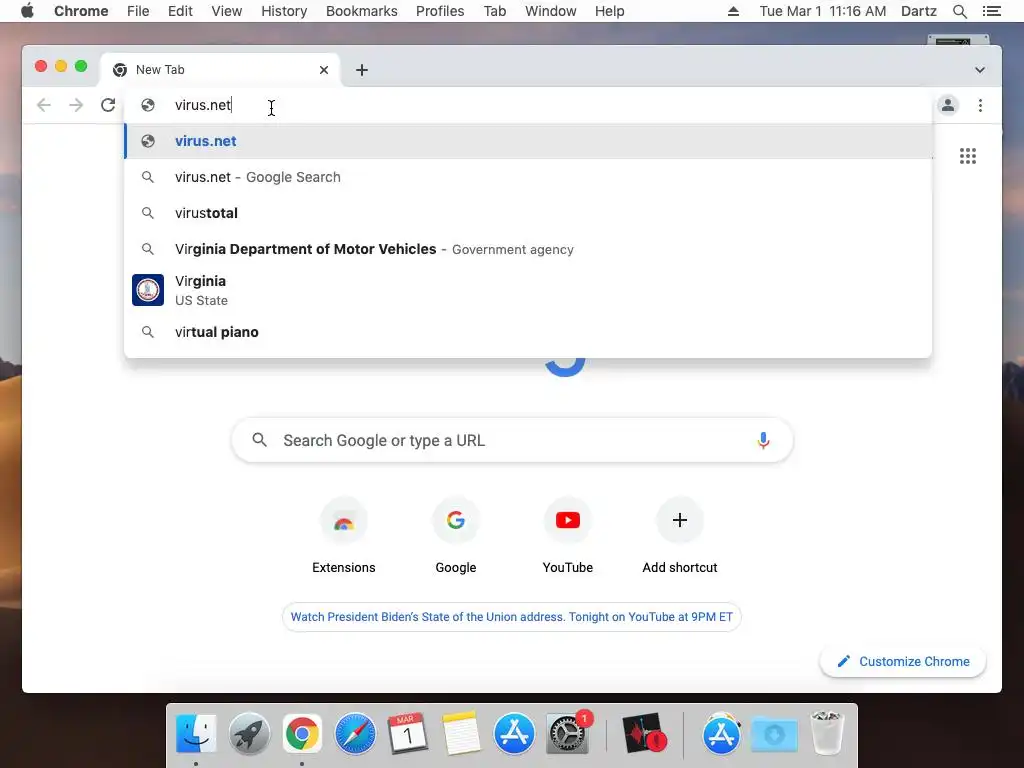This screenshot has height=768, width=1024.
Task: Open Safari from the Dock
Action: pyautogui.click(x=355, y=733)
